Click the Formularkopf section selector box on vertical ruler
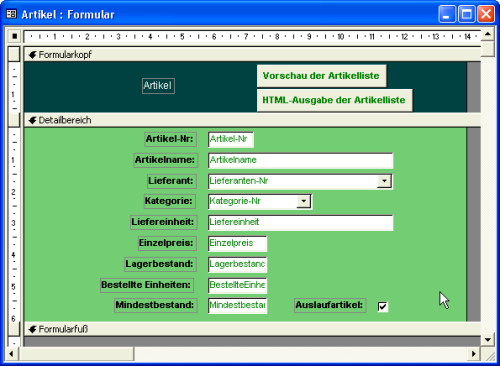This screenshot has height=366, width=500. [x=14, y=54]
